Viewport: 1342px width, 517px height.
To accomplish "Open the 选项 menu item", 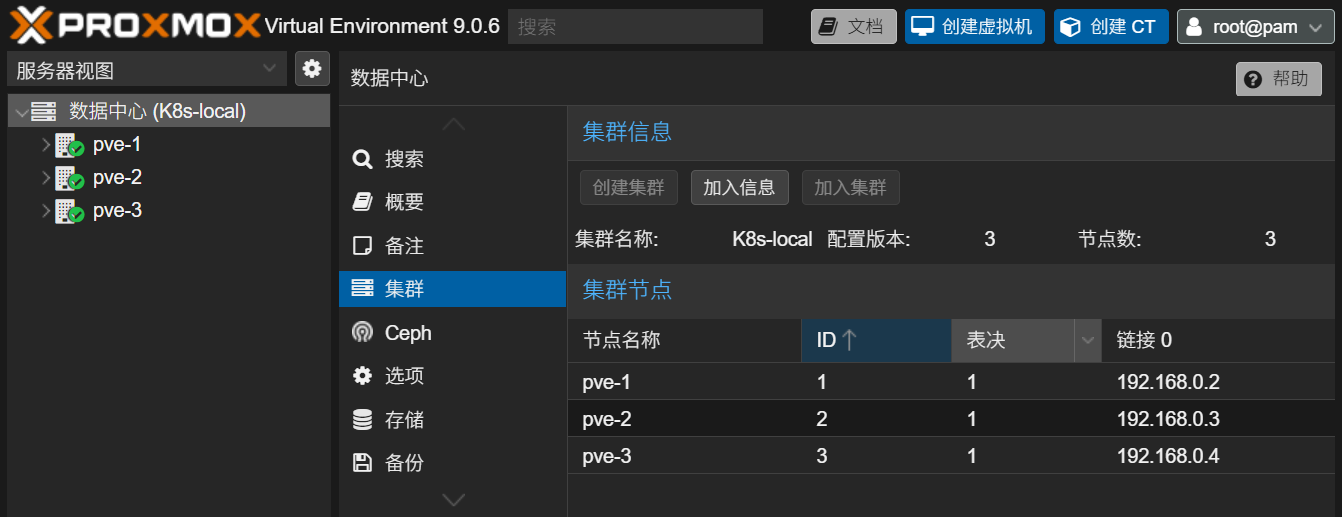I will point(452,376).
